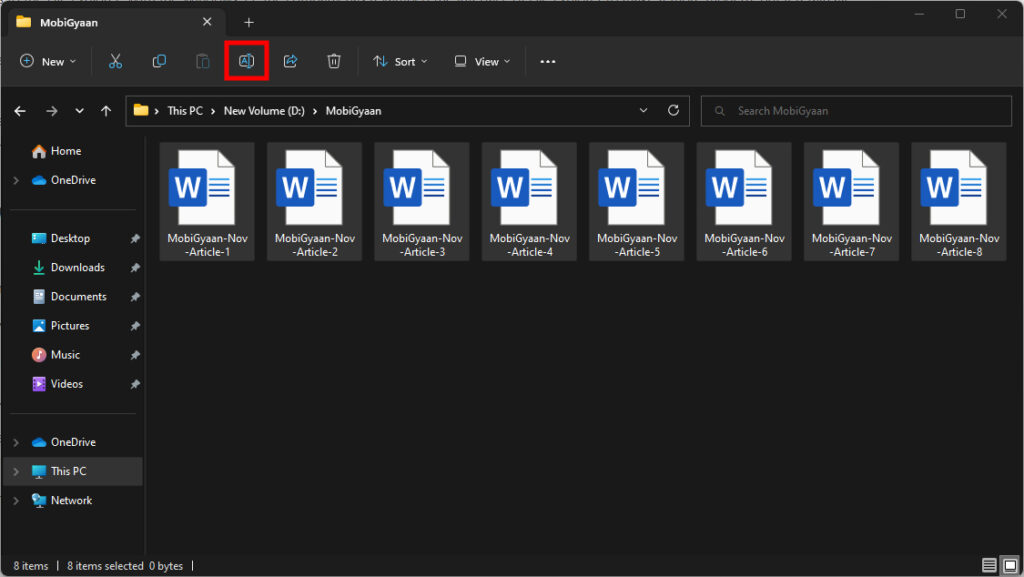Switch to details view layout toggle
1024x577 pixels.
(x=989, y=566)
